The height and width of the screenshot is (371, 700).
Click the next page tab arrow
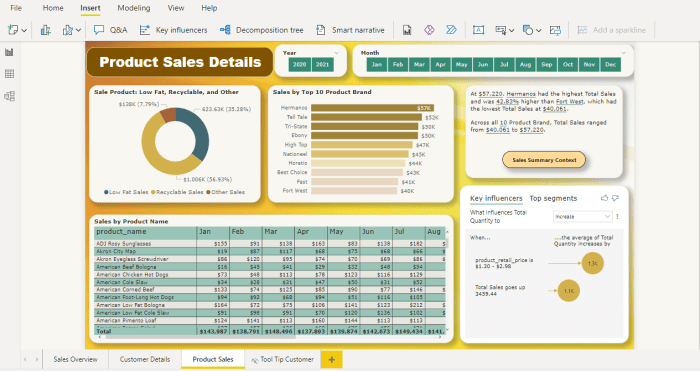(x=37, y=359)
